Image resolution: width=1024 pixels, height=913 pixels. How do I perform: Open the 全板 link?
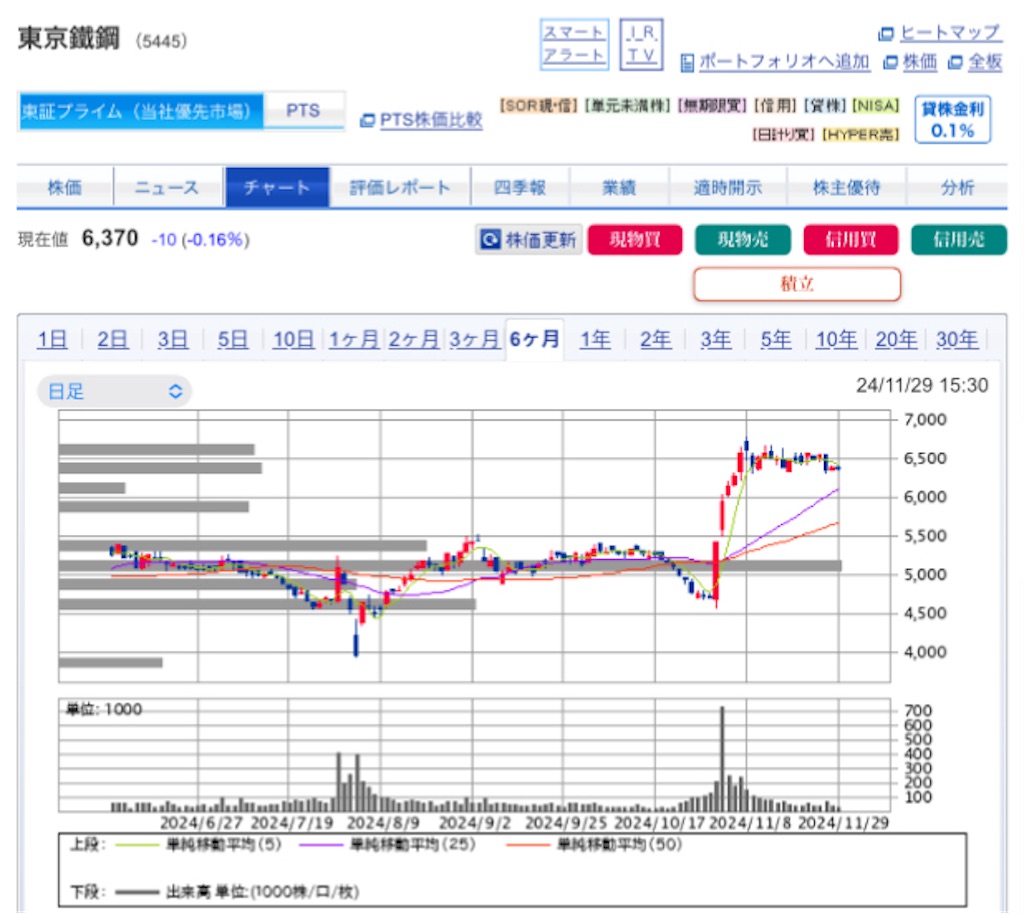tap(985, 62)
